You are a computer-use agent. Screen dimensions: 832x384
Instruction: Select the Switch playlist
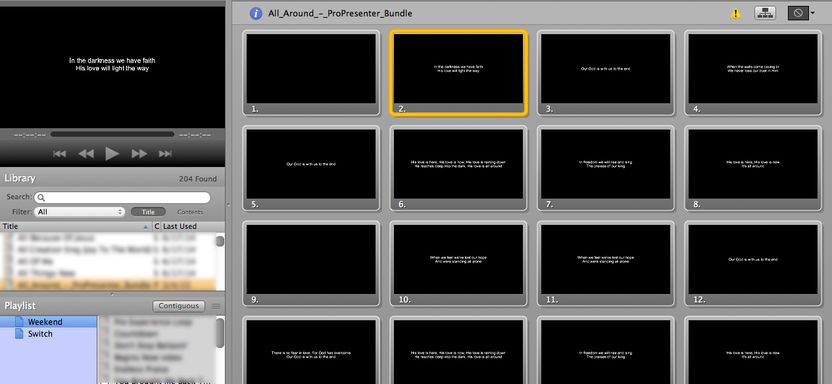48,334
